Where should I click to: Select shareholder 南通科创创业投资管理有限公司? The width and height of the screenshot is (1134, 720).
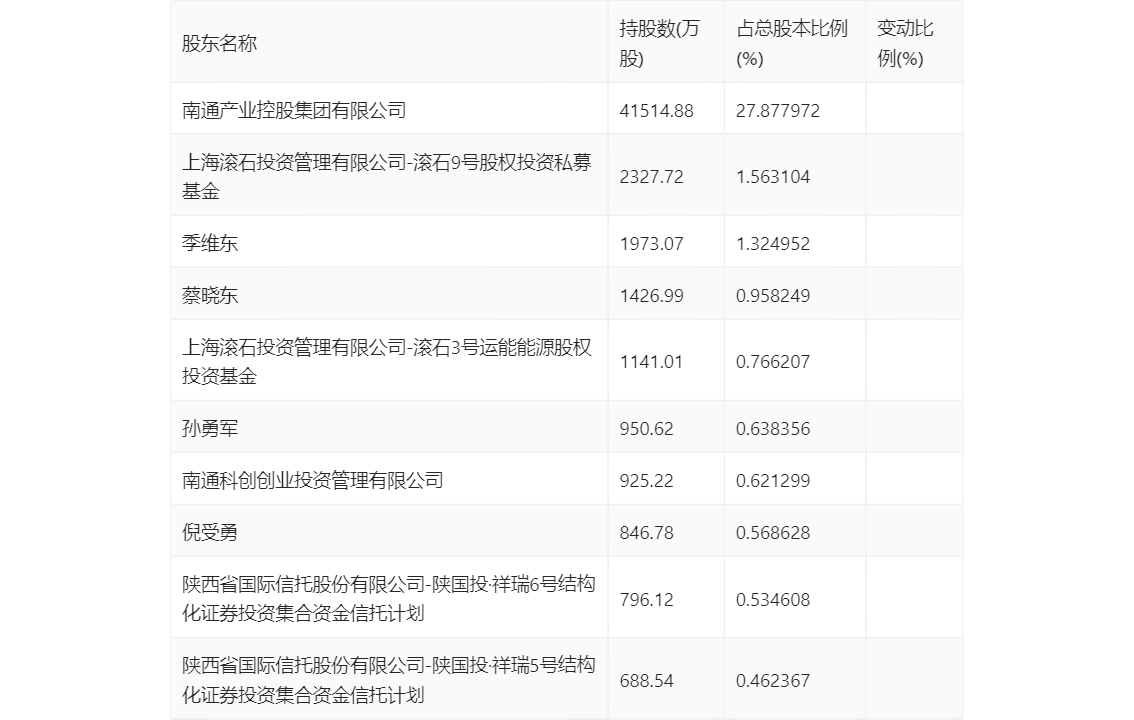(312, 480)
